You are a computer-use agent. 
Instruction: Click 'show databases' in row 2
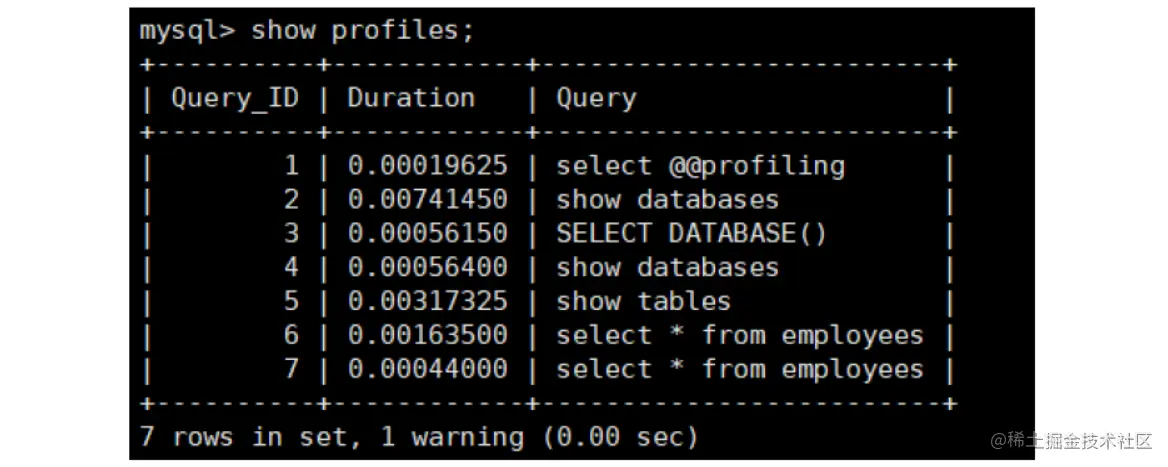coord(667,200)
